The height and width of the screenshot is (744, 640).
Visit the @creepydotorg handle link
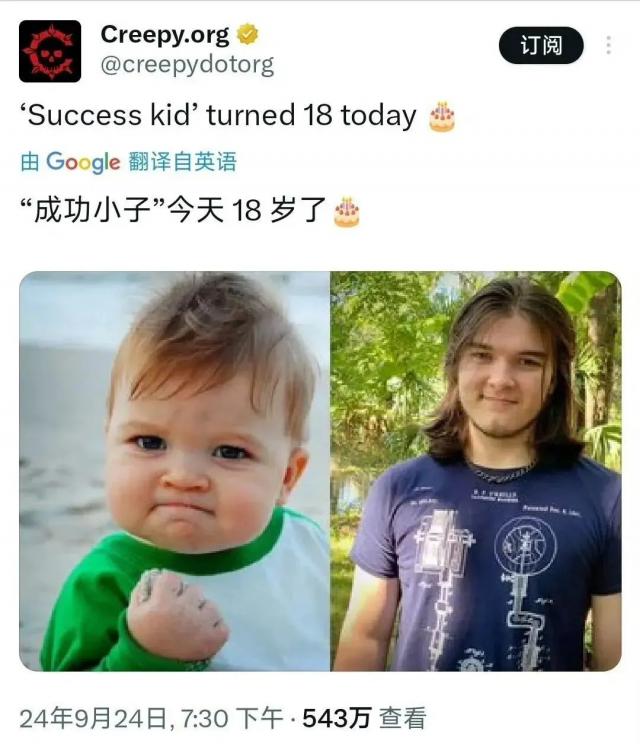(187, 65)
